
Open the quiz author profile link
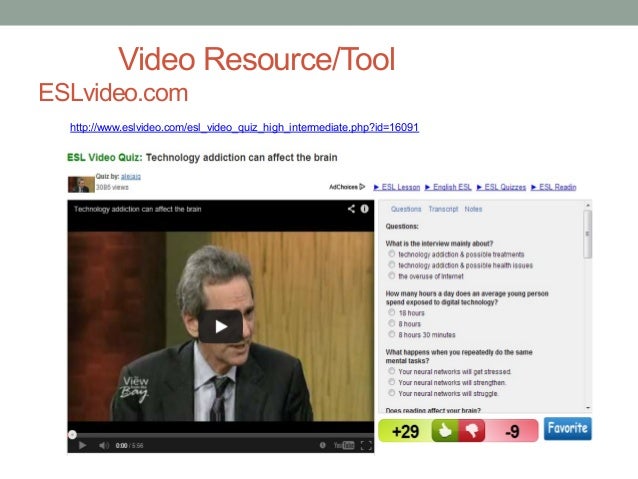pos(131,176)
